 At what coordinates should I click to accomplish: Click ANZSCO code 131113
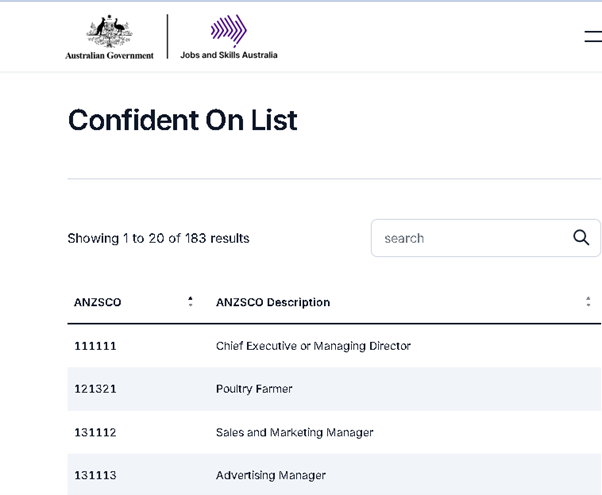95,475
